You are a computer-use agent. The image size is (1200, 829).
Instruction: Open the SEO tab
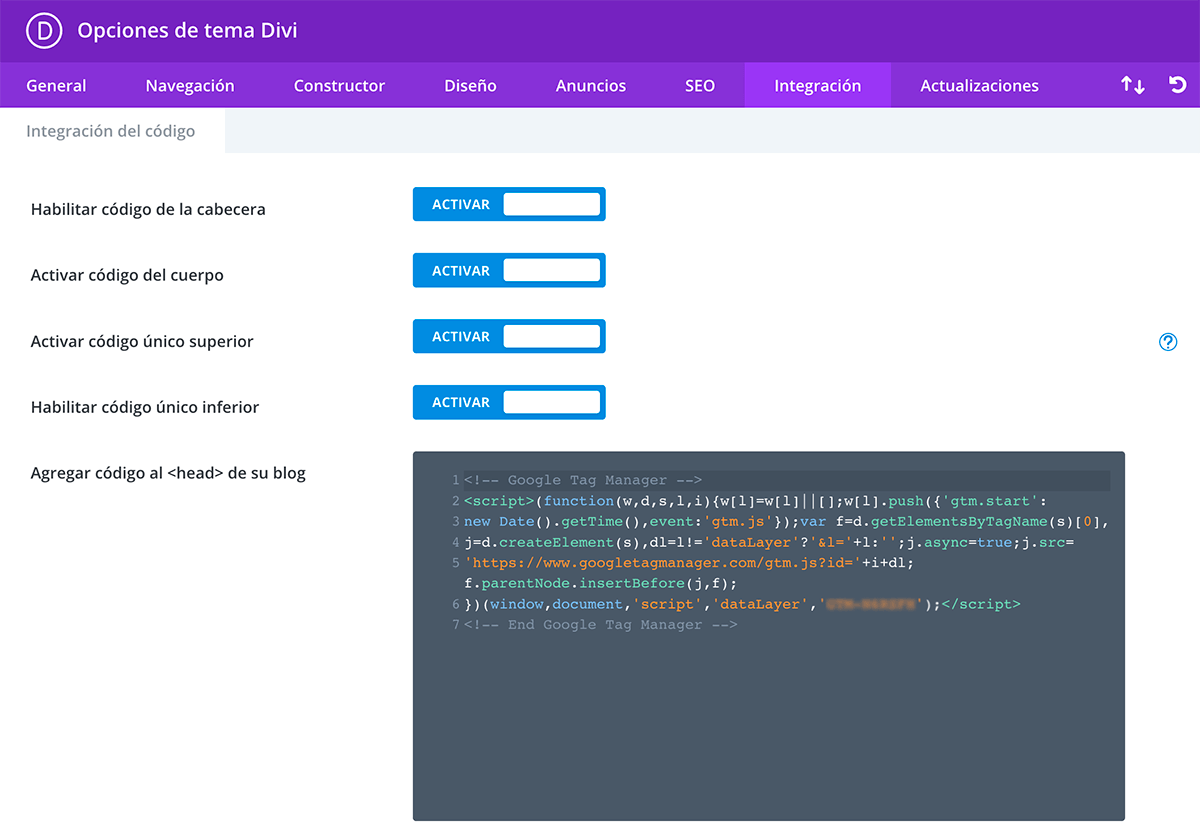coord(700,86)
